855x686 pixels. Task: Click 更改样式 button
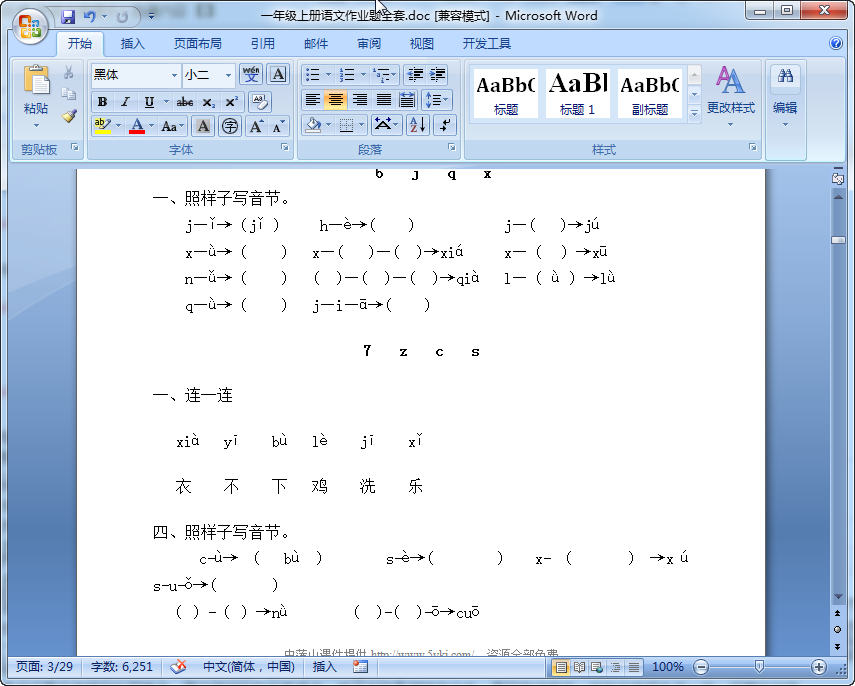(731, 98)
